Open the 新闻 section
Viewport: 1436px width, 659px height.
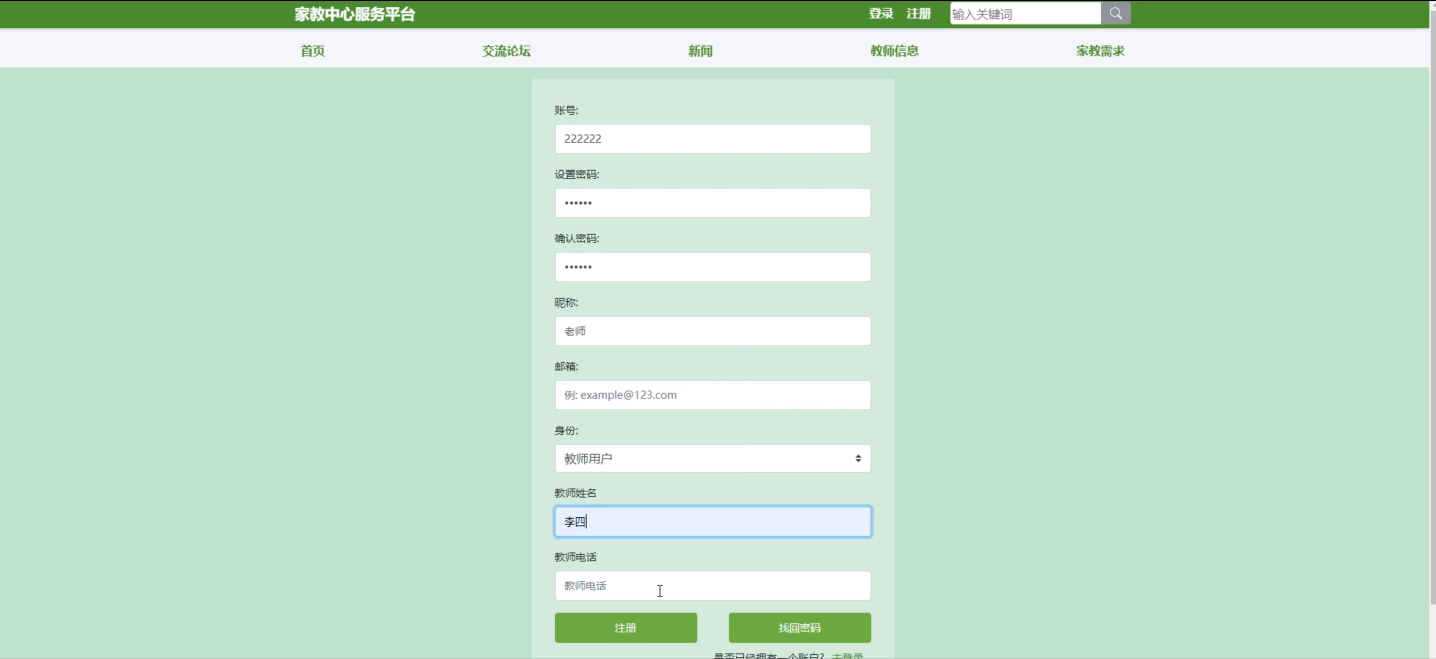click(700, 51)
